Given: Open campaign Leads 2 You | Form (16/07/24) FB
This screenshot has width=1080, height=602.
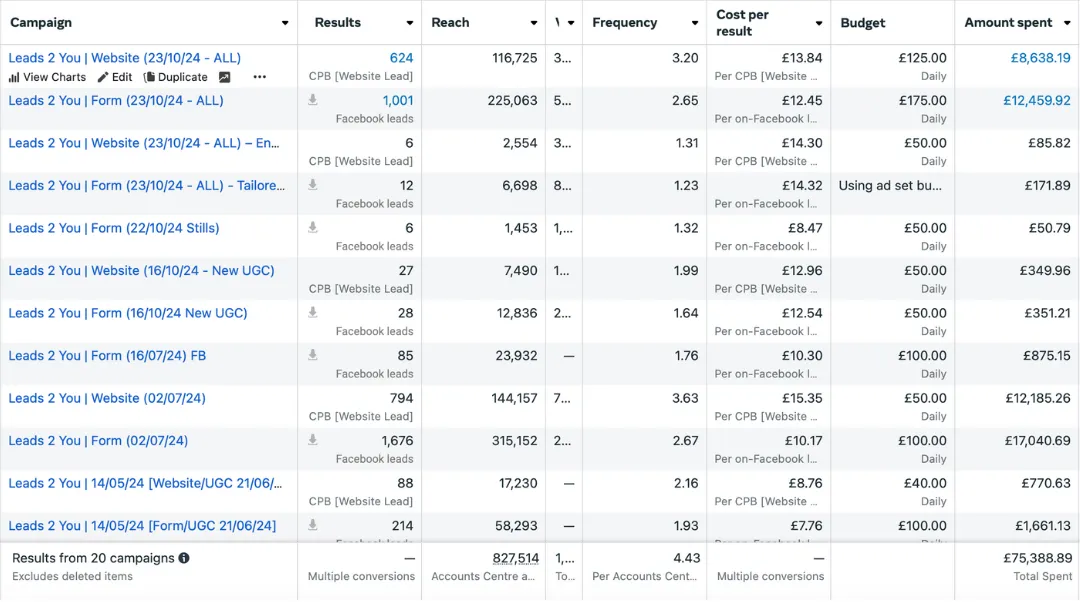Looking at the screenshot, I should click(107, 356).
